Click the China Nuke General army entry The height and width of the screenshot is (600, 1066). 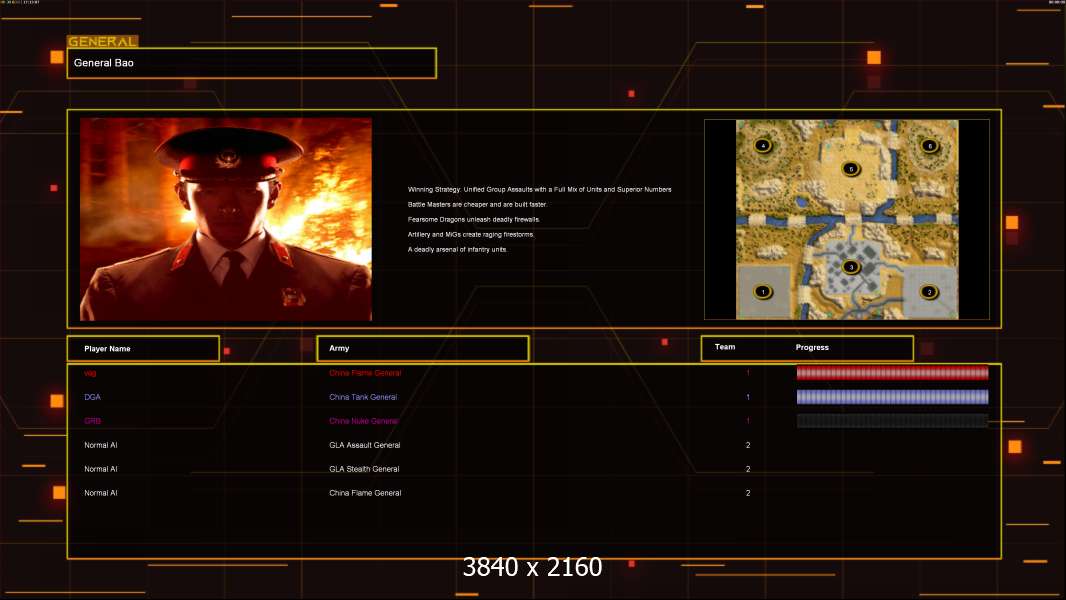click(364, 421)
